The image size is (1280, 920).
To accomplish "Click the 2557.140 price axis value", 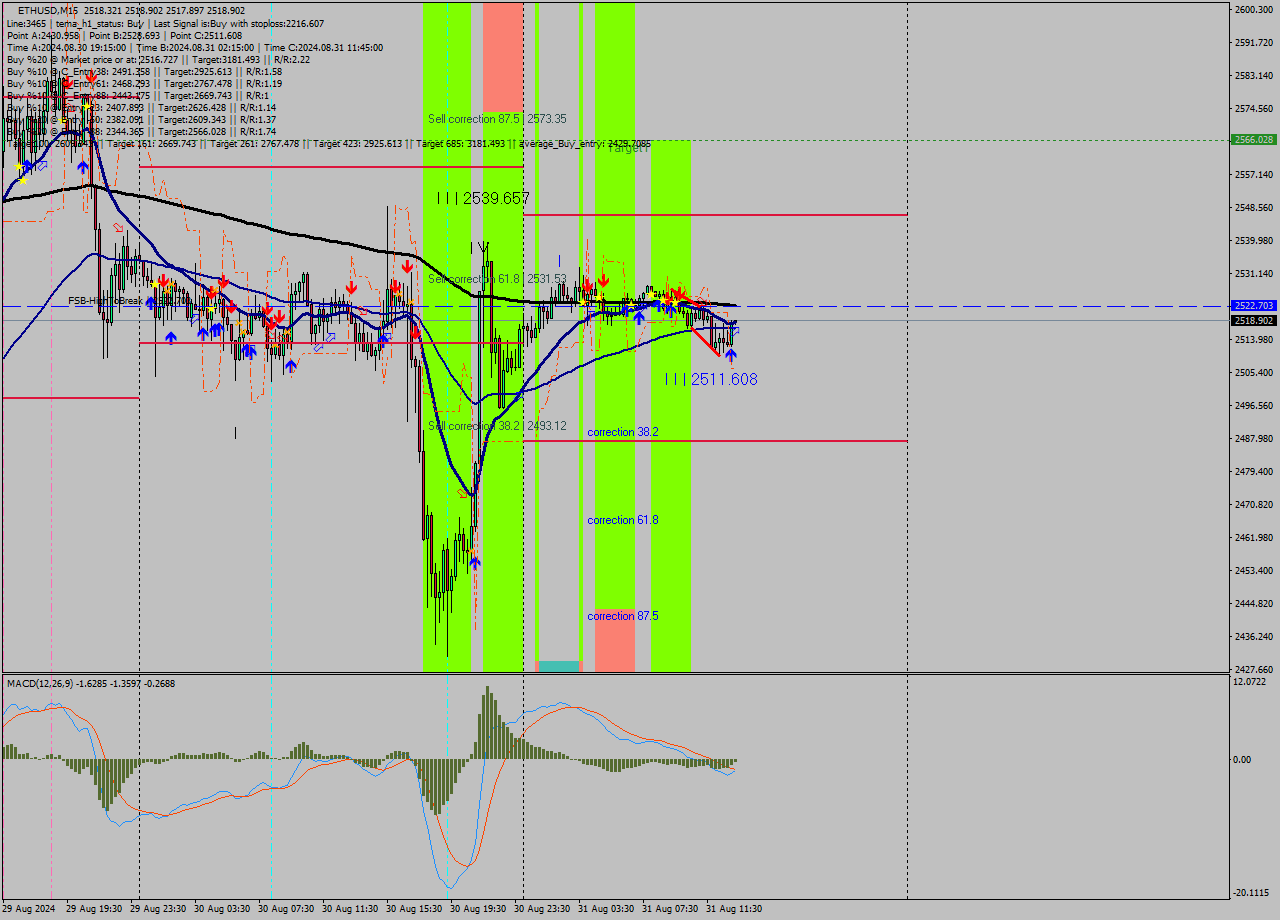I will pos(1254,174).
